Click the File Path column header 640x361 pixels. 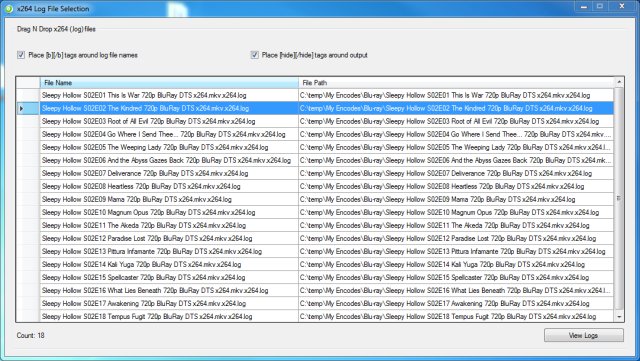(x=456, y=82)
